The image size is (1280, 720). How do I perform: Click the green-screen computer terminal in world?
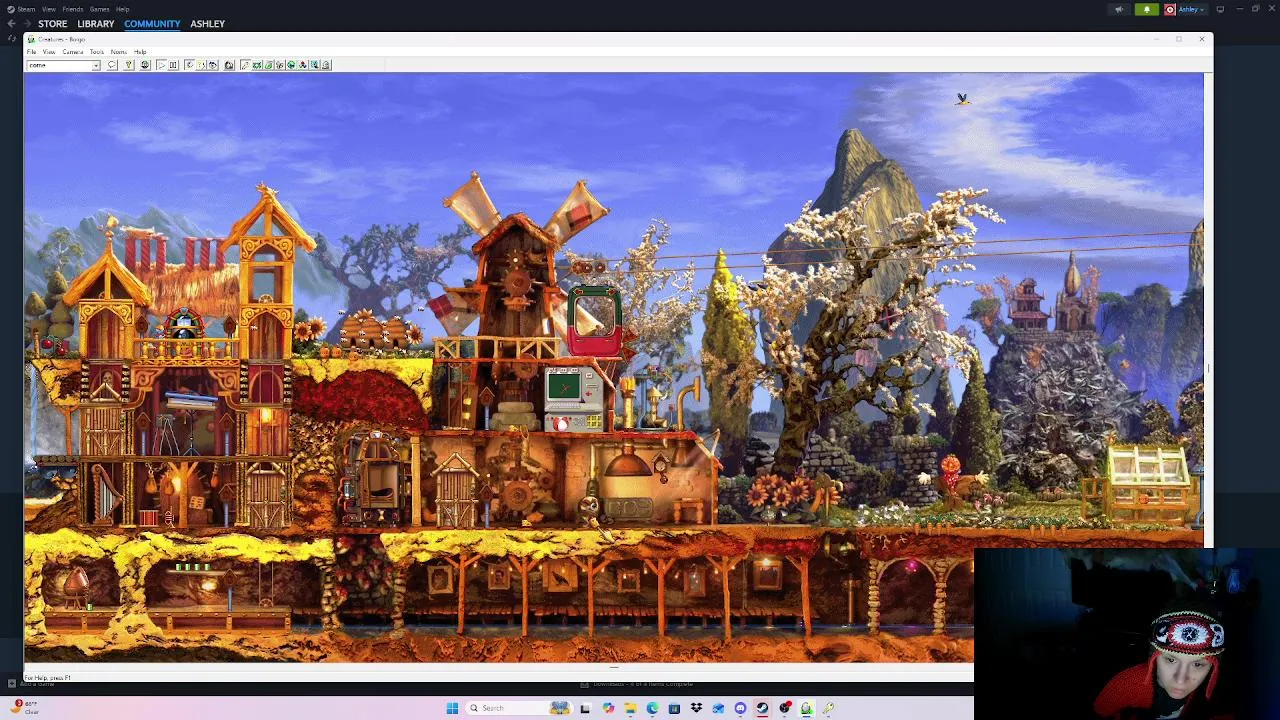tap(568, 388)
